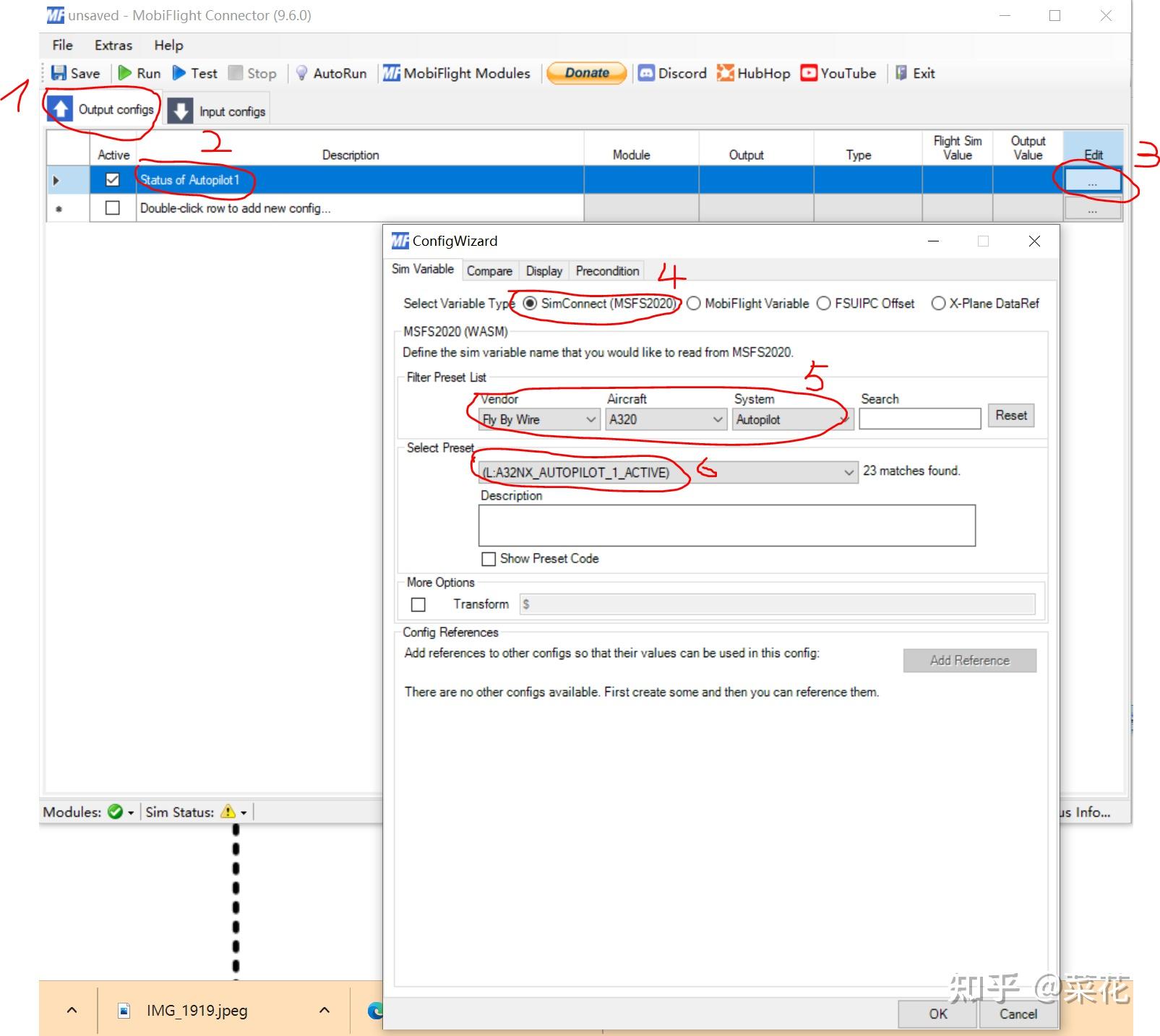Click into the preset Description text box
Image resolution: width=1160 pixels, height=1036 pixels.
pyautogui.click(x=726, y=526)
